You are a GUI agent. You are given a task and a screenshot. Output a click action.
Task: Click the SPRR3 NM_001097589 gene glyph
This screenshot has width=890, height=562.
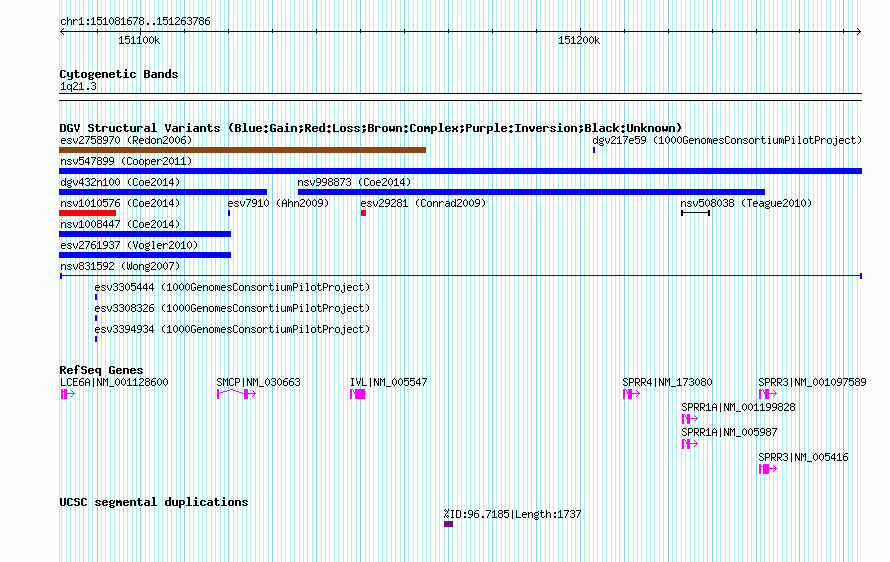click(768, 394)
